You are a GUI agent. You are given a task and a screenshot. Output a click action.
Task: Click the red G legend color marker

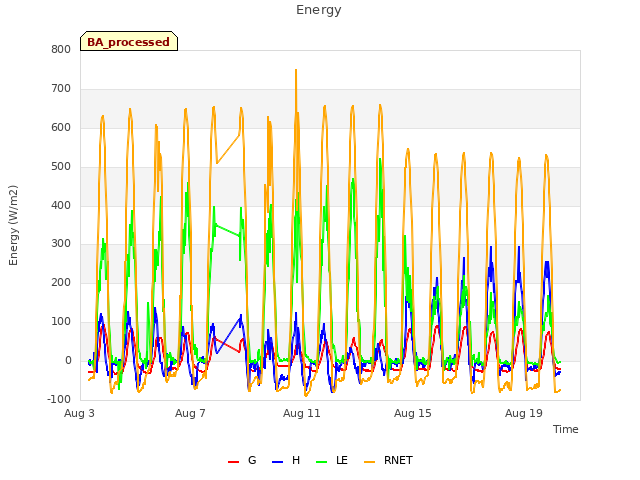tap(233, 462)
